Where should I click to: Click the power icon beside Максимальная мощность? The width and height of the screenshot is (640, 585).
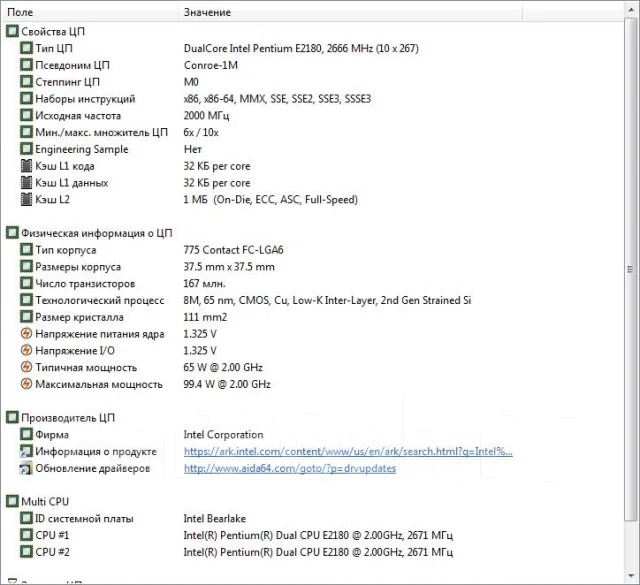pos(26,384)
